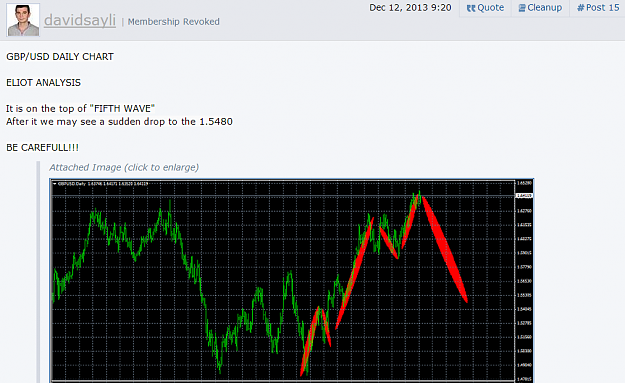625x383 pixels.
Task: Quote this post
Action: pyautogui.click(x=485, y=8)
